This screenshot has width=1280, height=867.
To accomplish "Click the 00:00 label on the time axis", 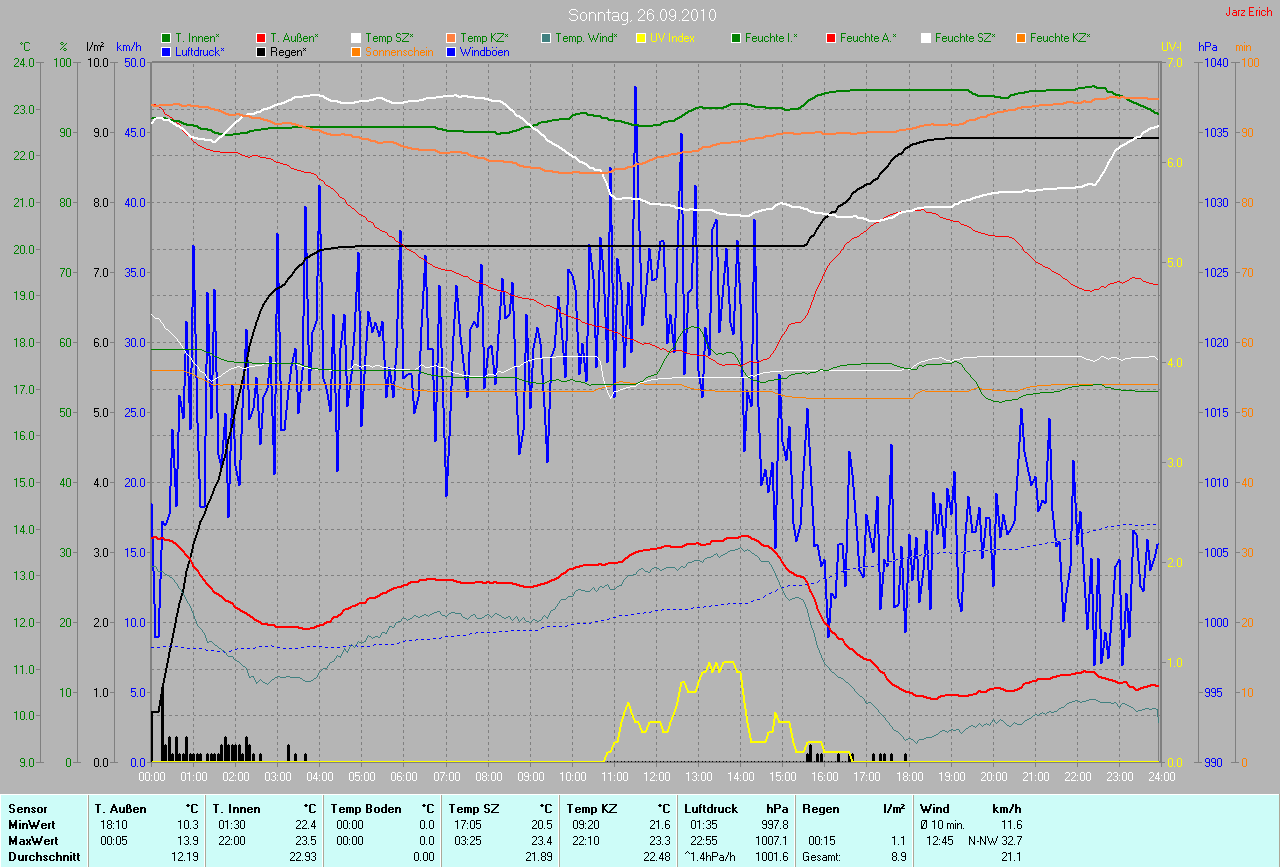I will pos(152,776).
